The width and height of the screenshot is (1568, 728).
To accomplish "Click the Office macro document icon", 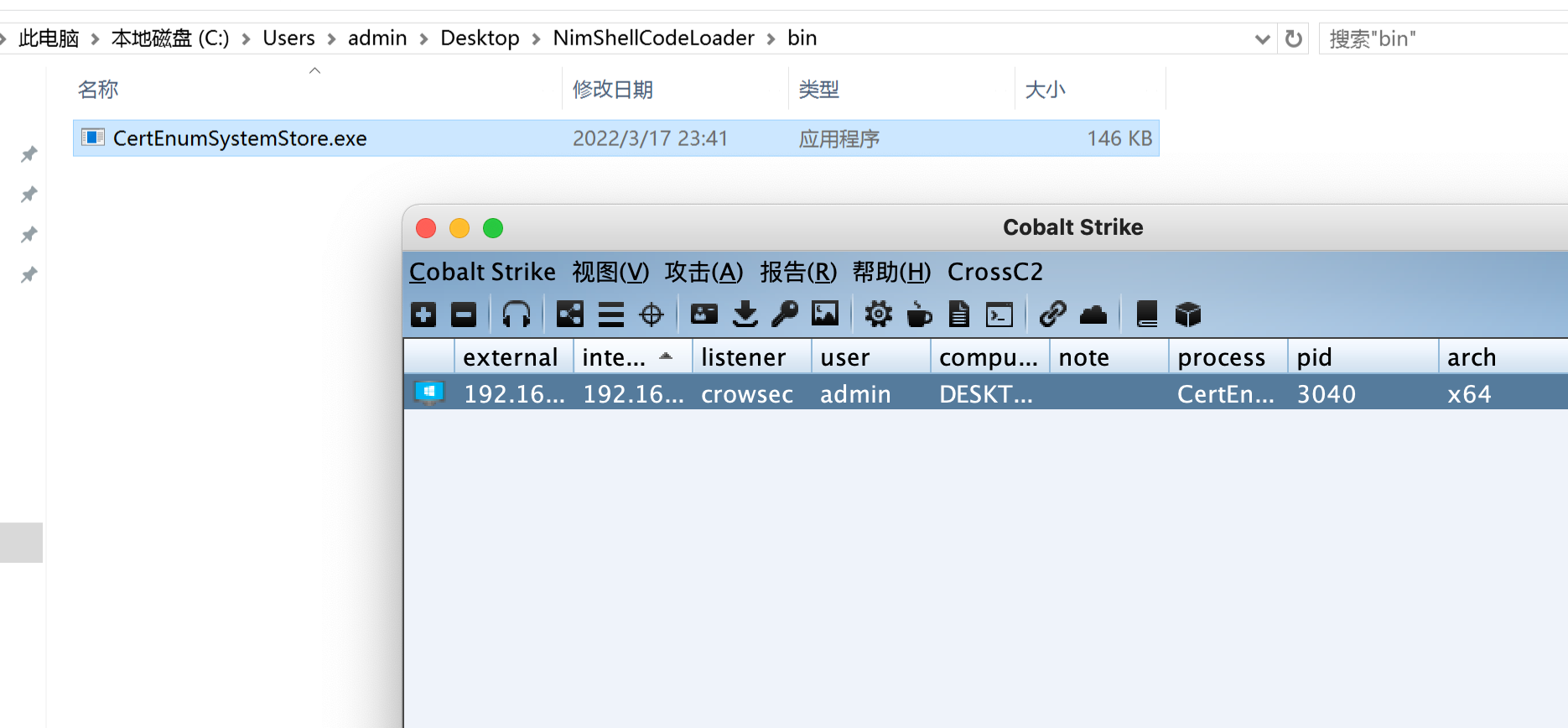I will point(959,315).
